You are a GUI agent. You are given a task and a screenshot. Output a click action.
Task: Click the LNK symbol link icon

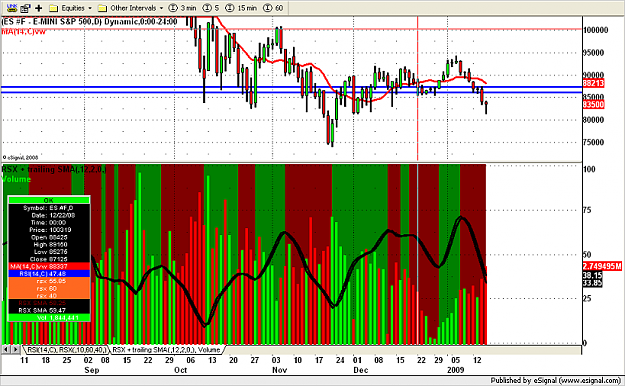12,7
